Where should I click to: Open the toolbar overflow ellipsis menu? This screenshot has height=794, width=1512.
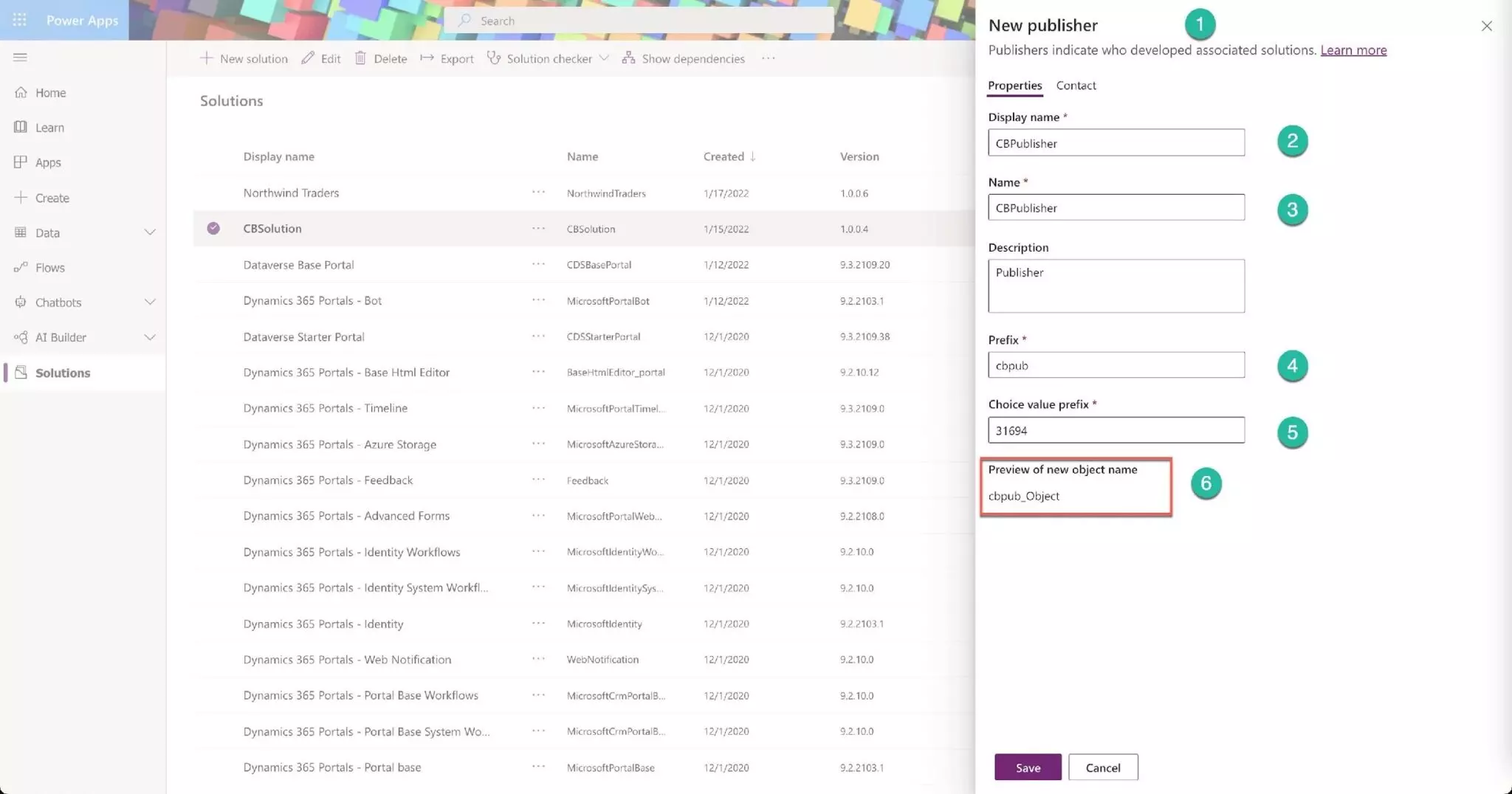tap(769, 58)
